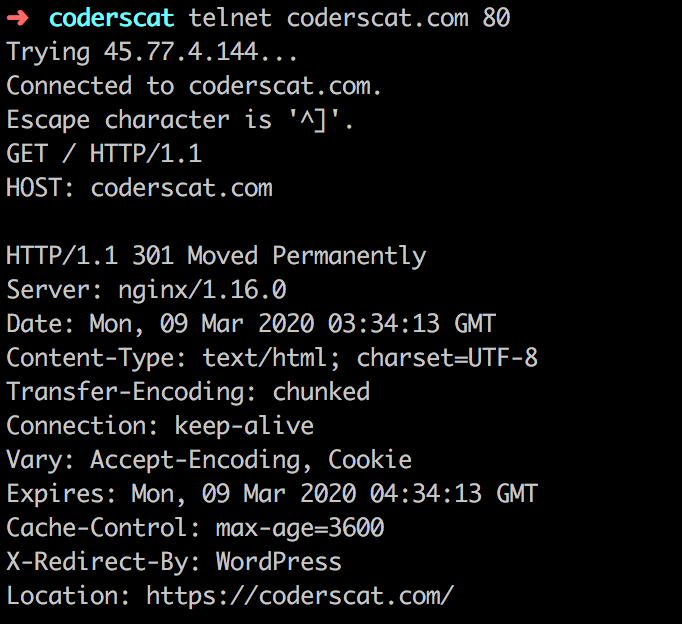Click the cyan coderscat directory name
The image size is (682, 624).
pyautogui.click(x=111, y=18)
